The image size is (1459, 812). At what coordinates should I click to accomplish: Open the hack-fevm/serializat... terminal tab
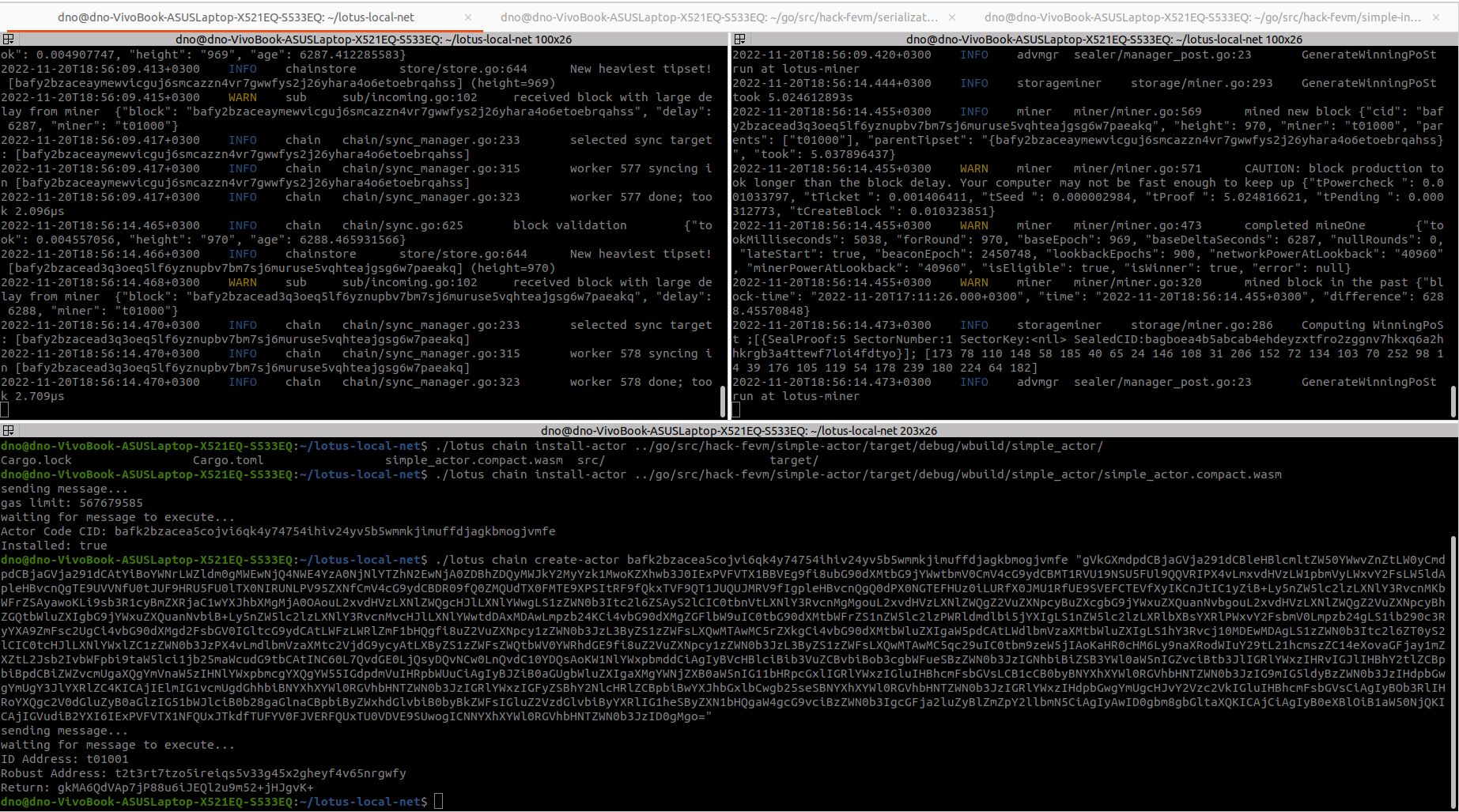719,17
